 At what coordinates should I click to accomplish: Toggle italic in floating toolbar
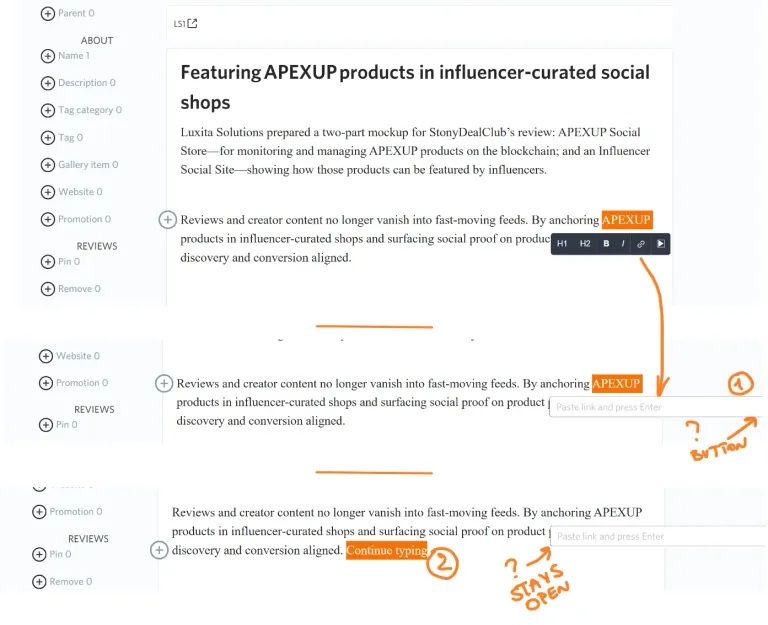(623, 244)
